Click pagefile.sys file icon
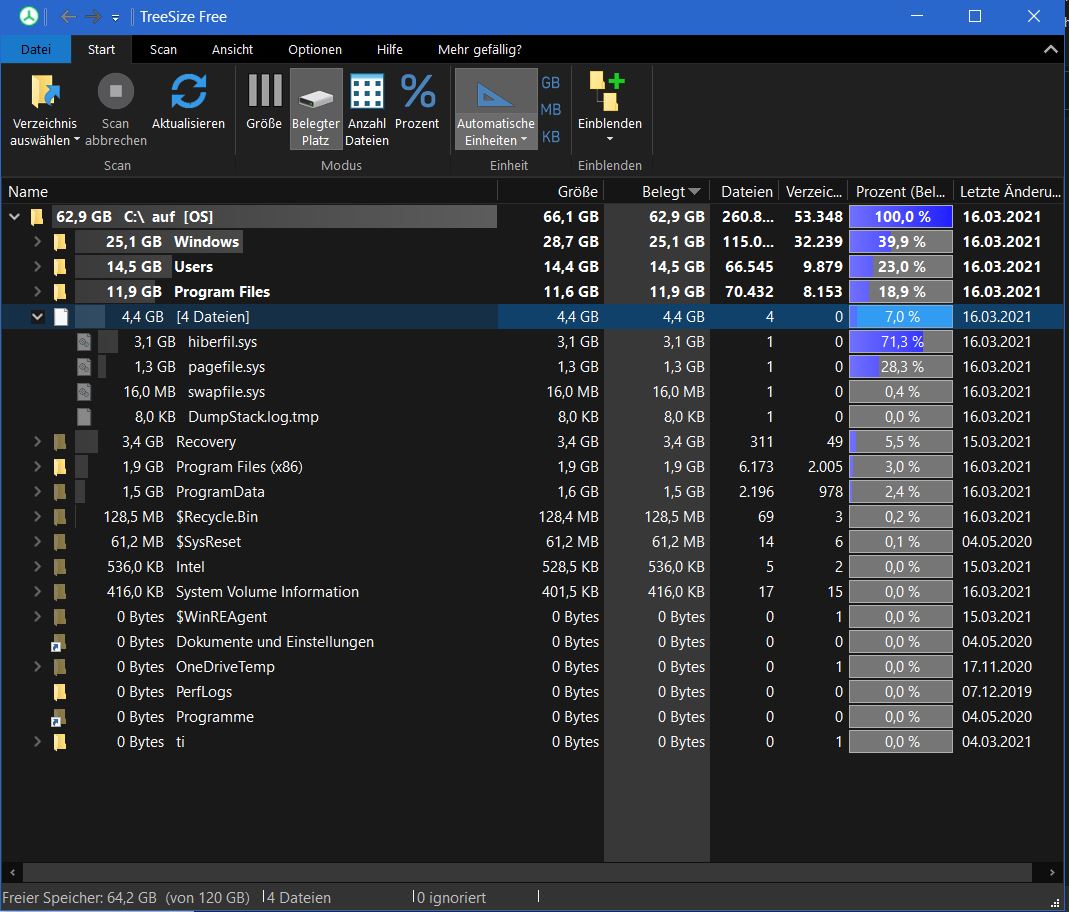Image resolution: width=1069 pixels, height=912 pixels. [x=84, y=367]
